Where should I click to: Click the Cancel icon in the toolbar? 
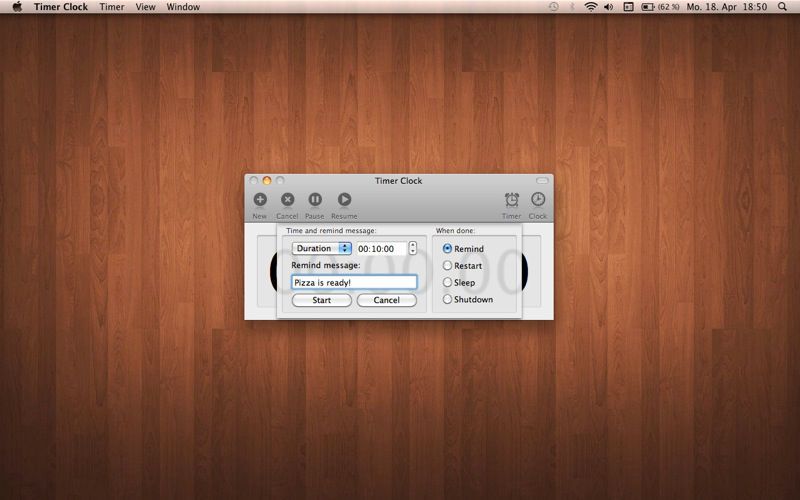pos(288,199)
